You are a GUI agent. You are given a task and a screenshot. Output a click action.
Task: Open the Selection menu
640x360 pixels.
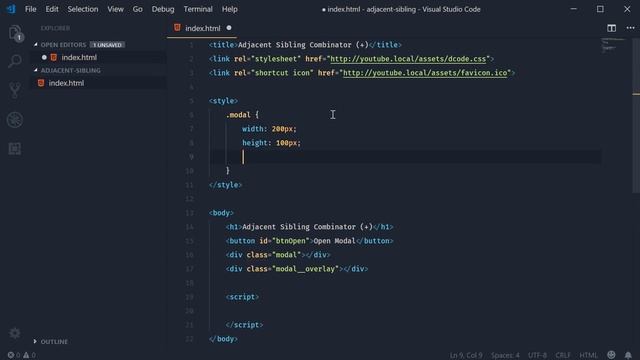point(83,9)
